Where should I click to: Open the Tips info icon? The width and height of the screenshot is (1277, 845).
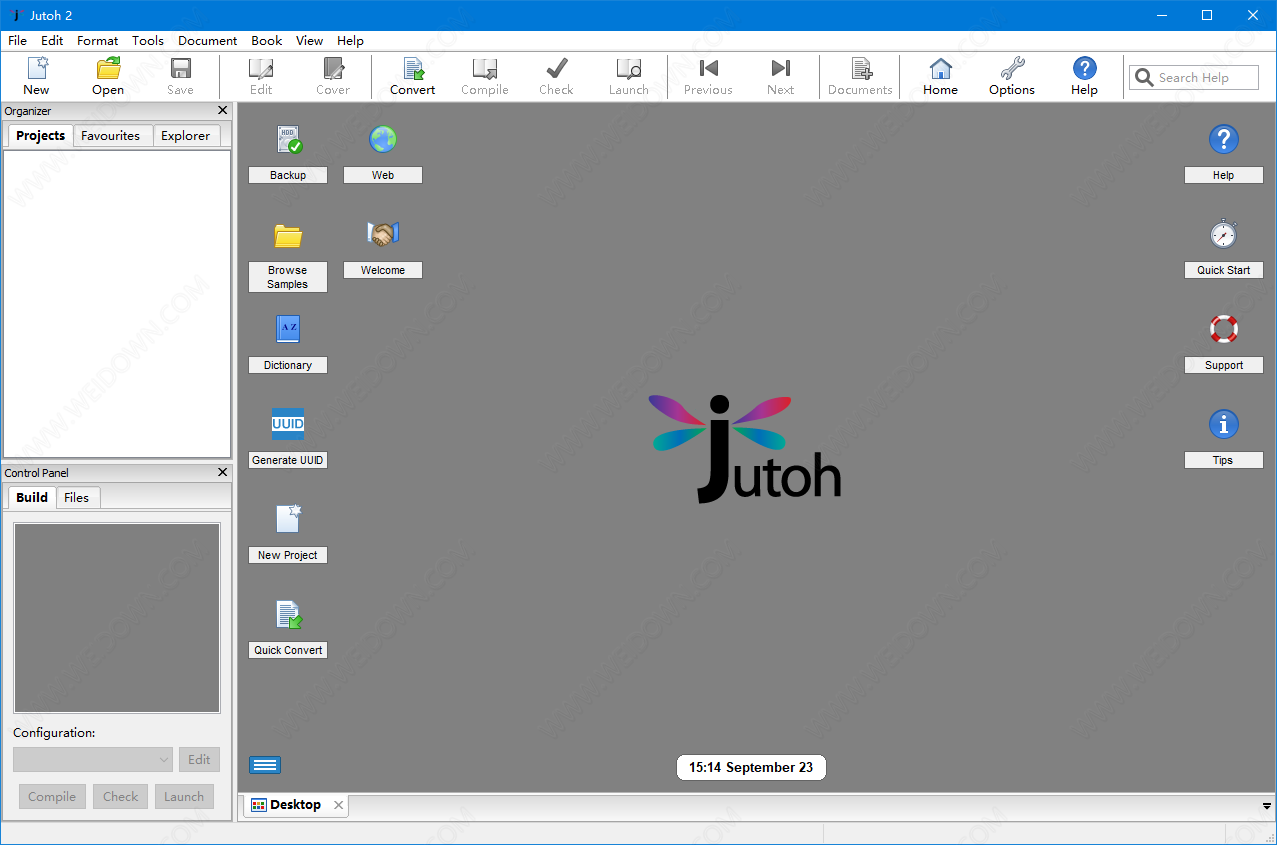pos(1224,424)
